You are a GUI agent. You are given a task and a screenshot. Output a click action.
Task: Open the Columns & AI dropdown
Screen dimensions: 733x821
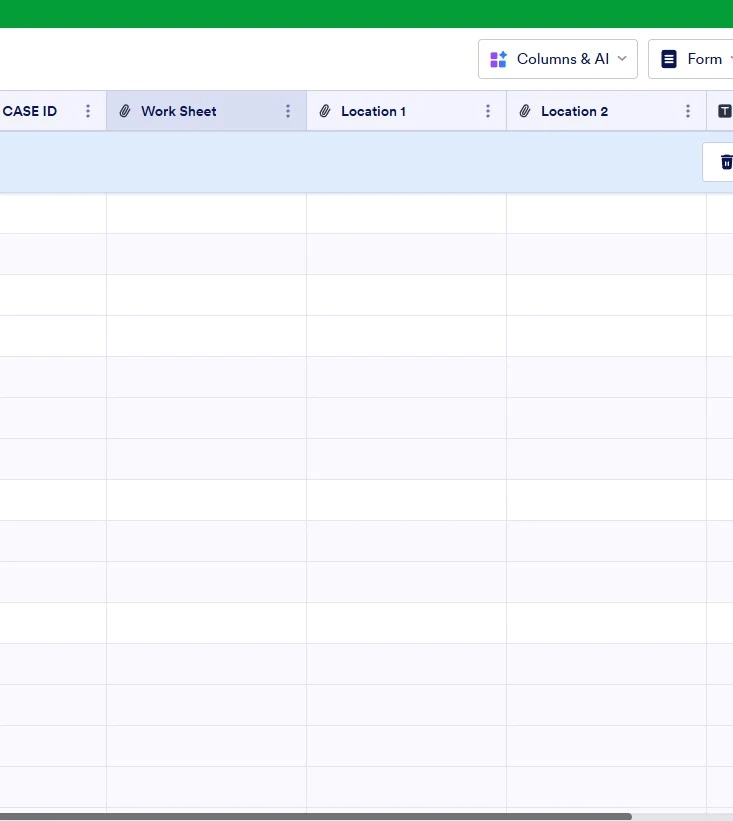coord(558,59)
